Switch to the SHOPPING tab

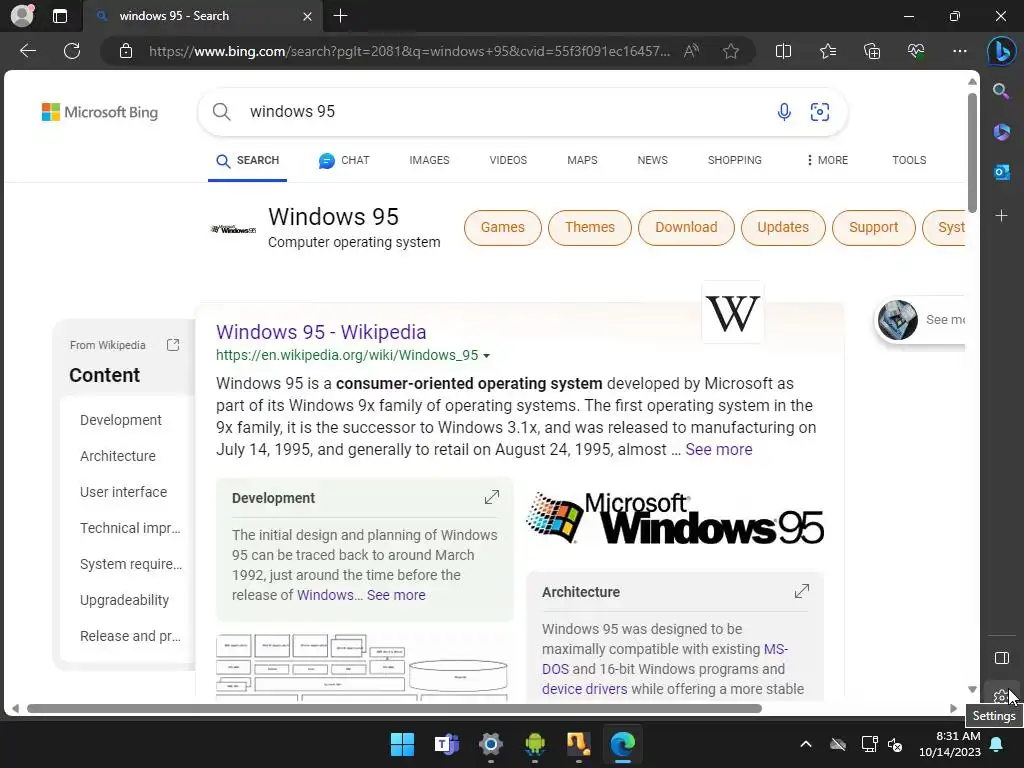pyautogui.click(x=735, y=160)
